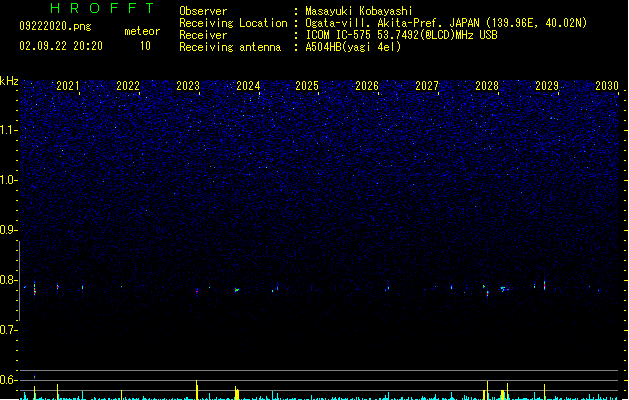Click the 2025 time axis marker
This screenshot has height=400, width=629.
coord(307,86)
